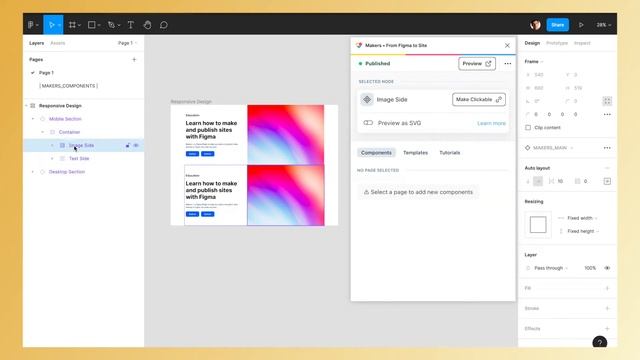Toggle Clip content checkbox
640x360 pixels.
point(528,128)
